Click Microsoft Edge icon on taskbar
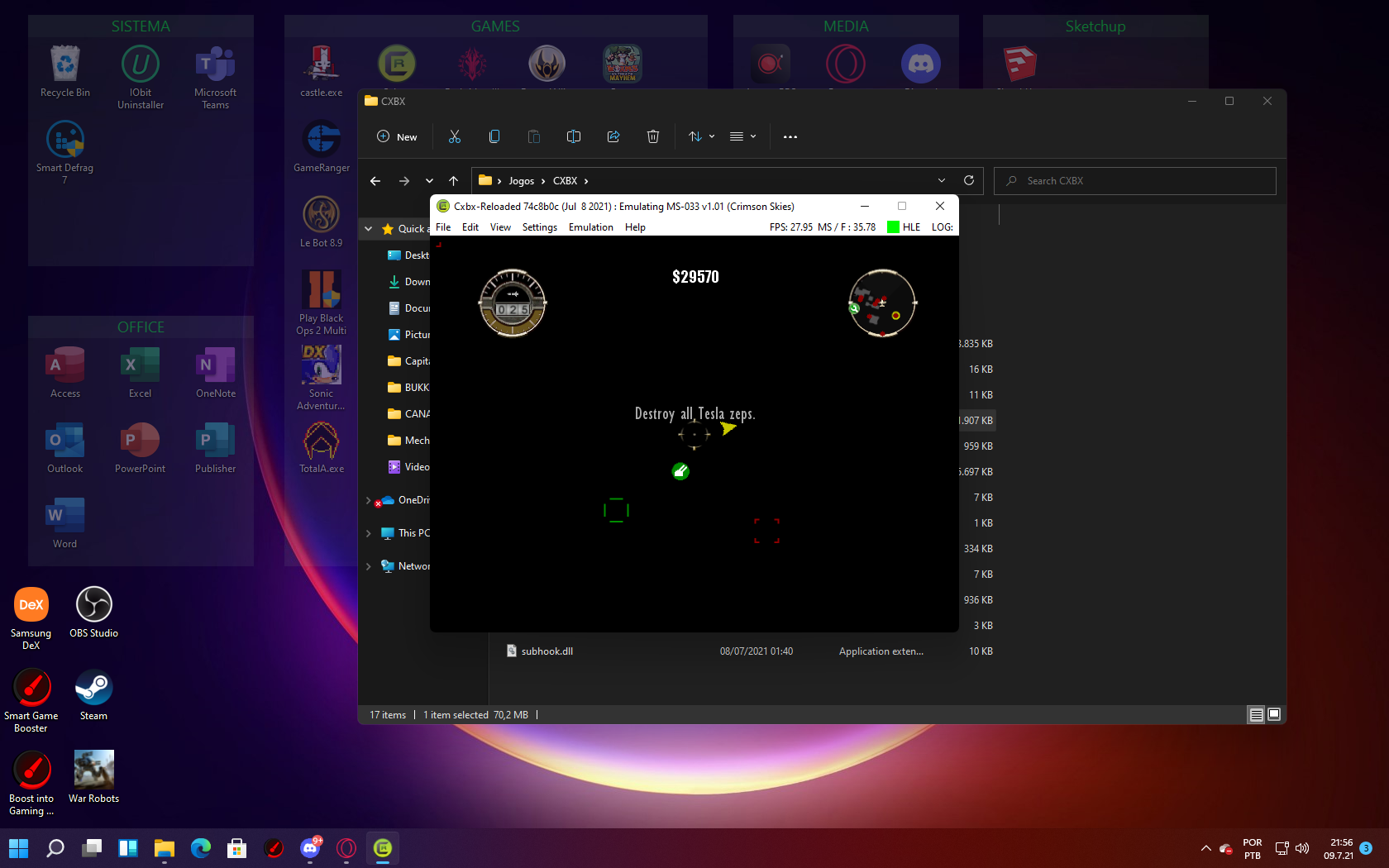This screenshot has height=868, width=1389. pyautogui.click(x=201, y=848)
